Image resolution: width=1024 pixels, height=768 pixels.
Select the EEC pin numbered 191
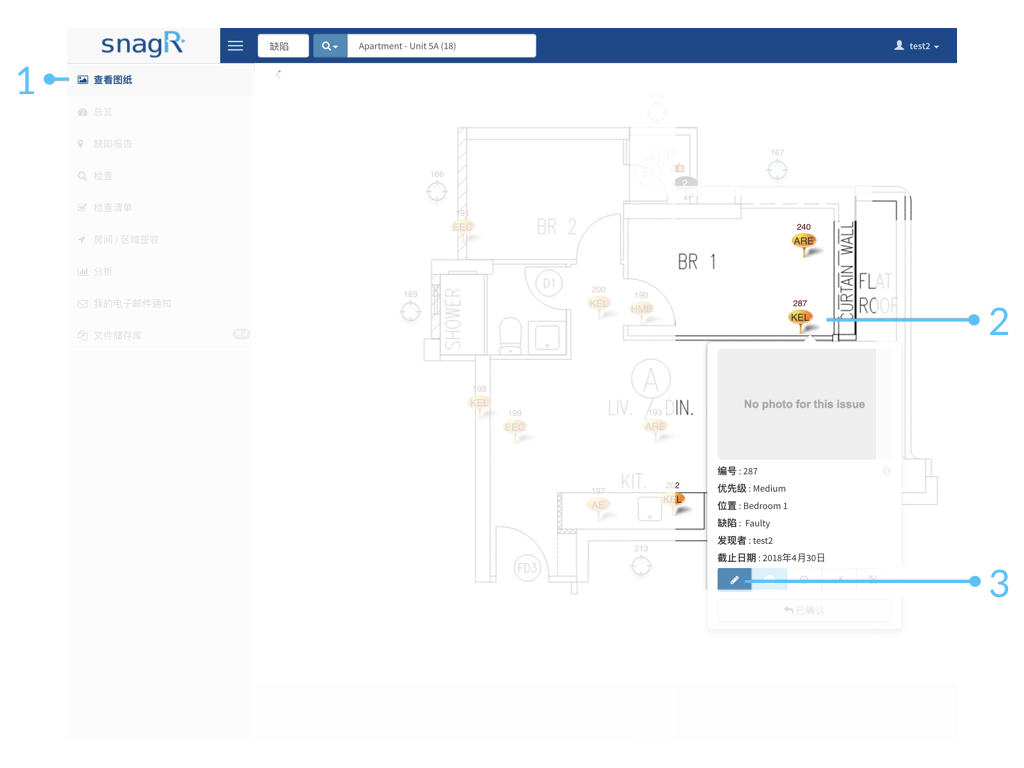coord(462,228)
